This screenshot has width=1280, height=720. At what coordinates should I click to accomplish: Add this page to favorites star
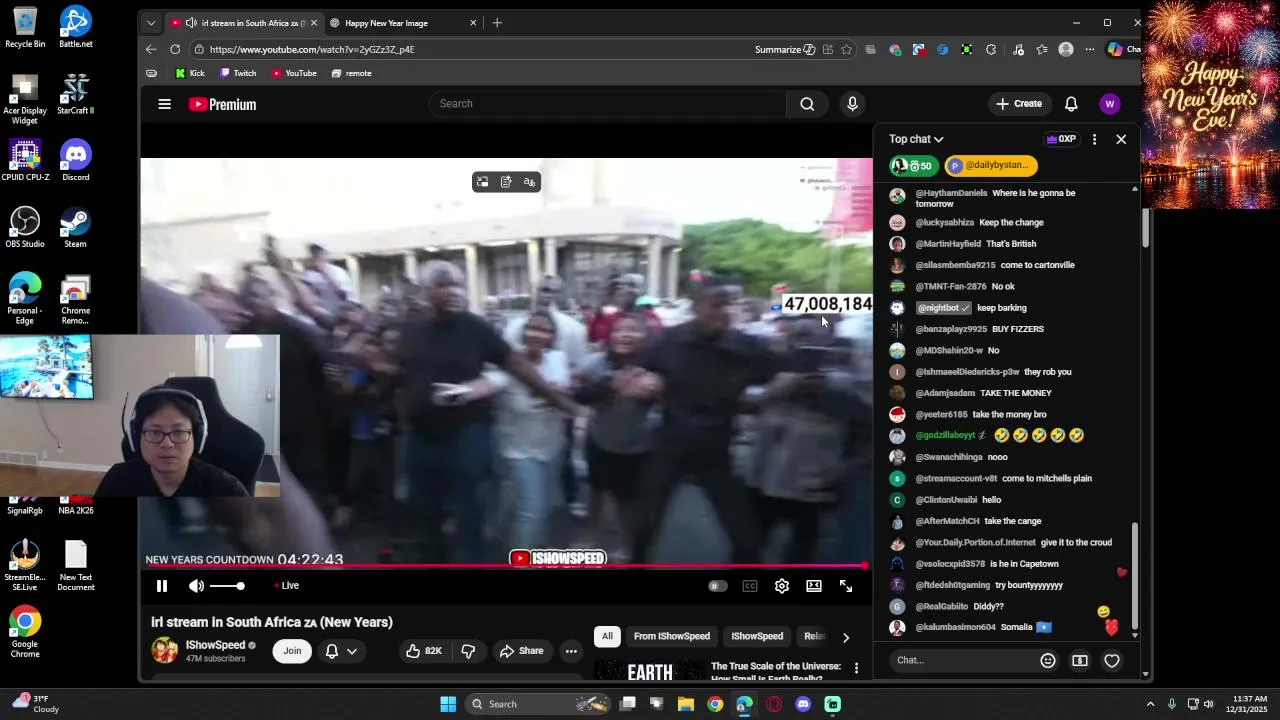click(x=847, y=49)
